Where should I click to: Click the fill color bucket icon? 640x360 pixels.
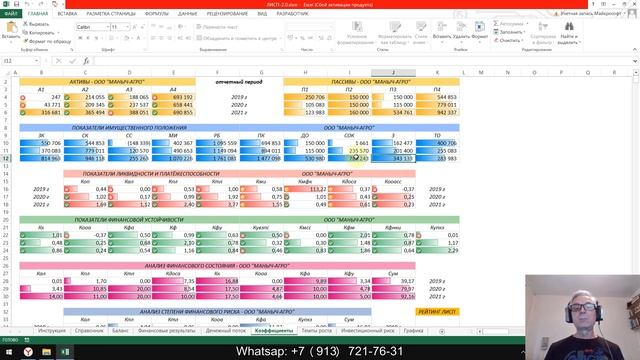pos(126,38)
